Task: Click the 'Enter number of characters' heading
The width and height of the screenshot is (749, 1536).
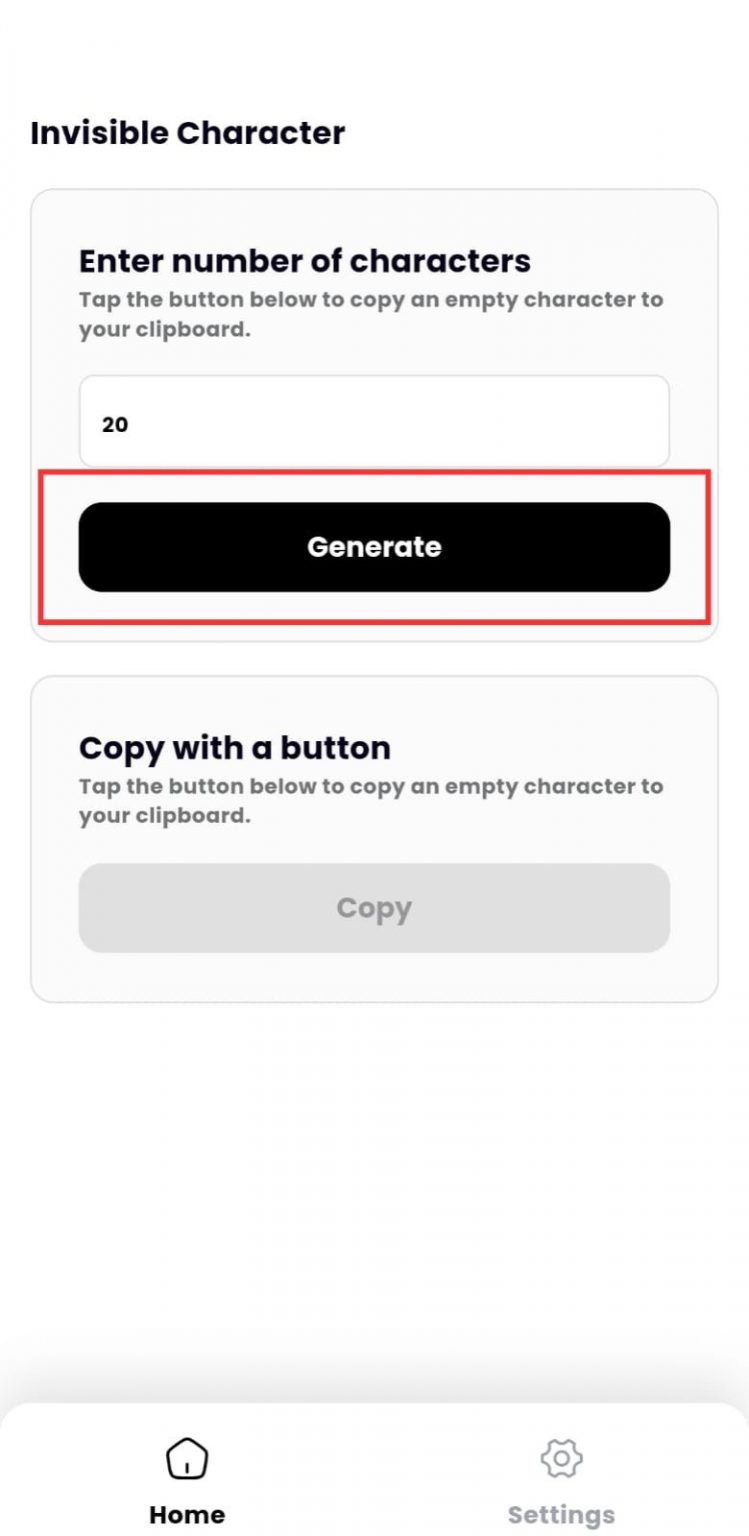Action: [304, 261]
